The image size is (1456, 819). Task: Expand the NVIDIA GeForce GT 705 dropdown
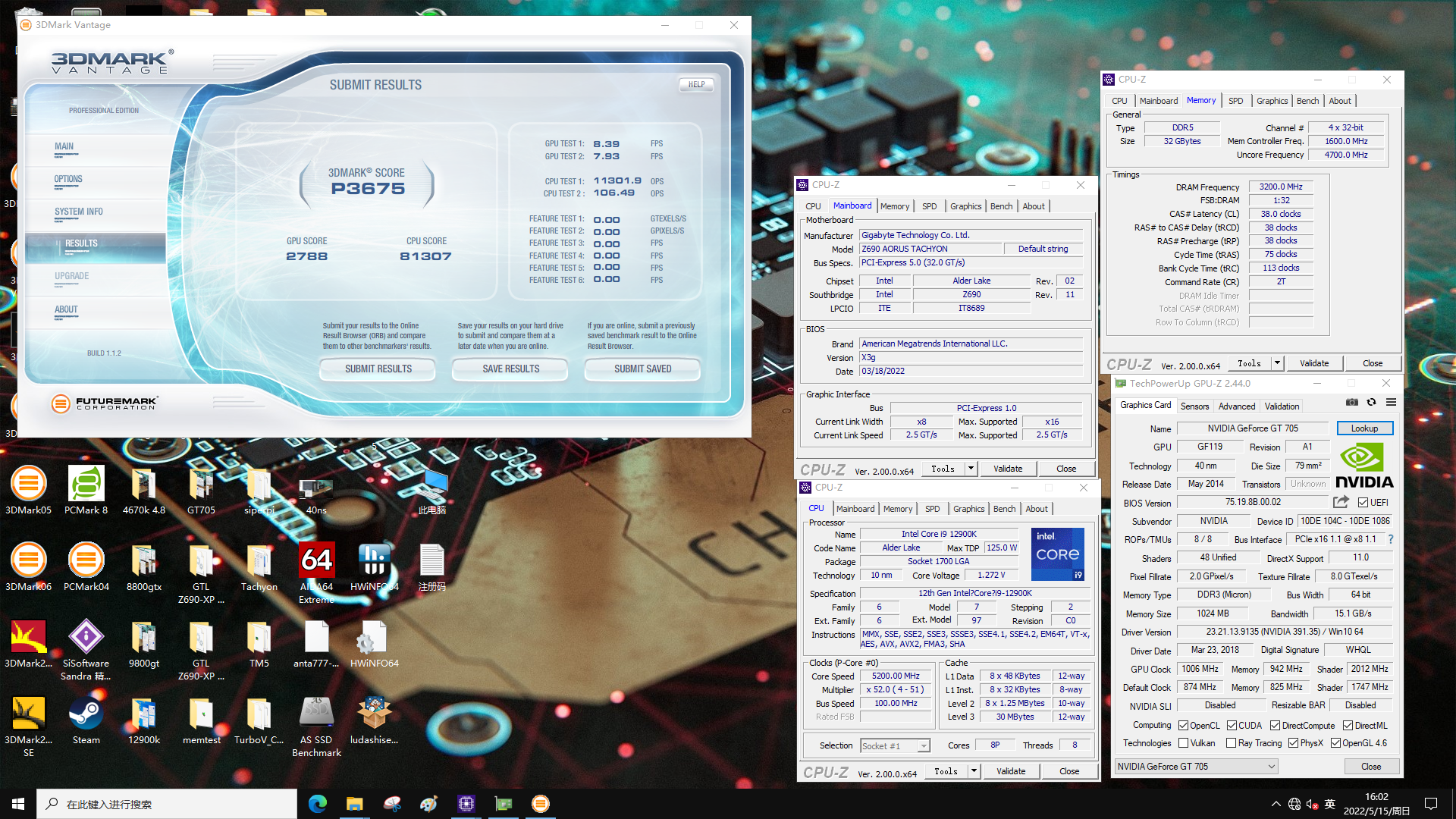tap(1196, 767)
